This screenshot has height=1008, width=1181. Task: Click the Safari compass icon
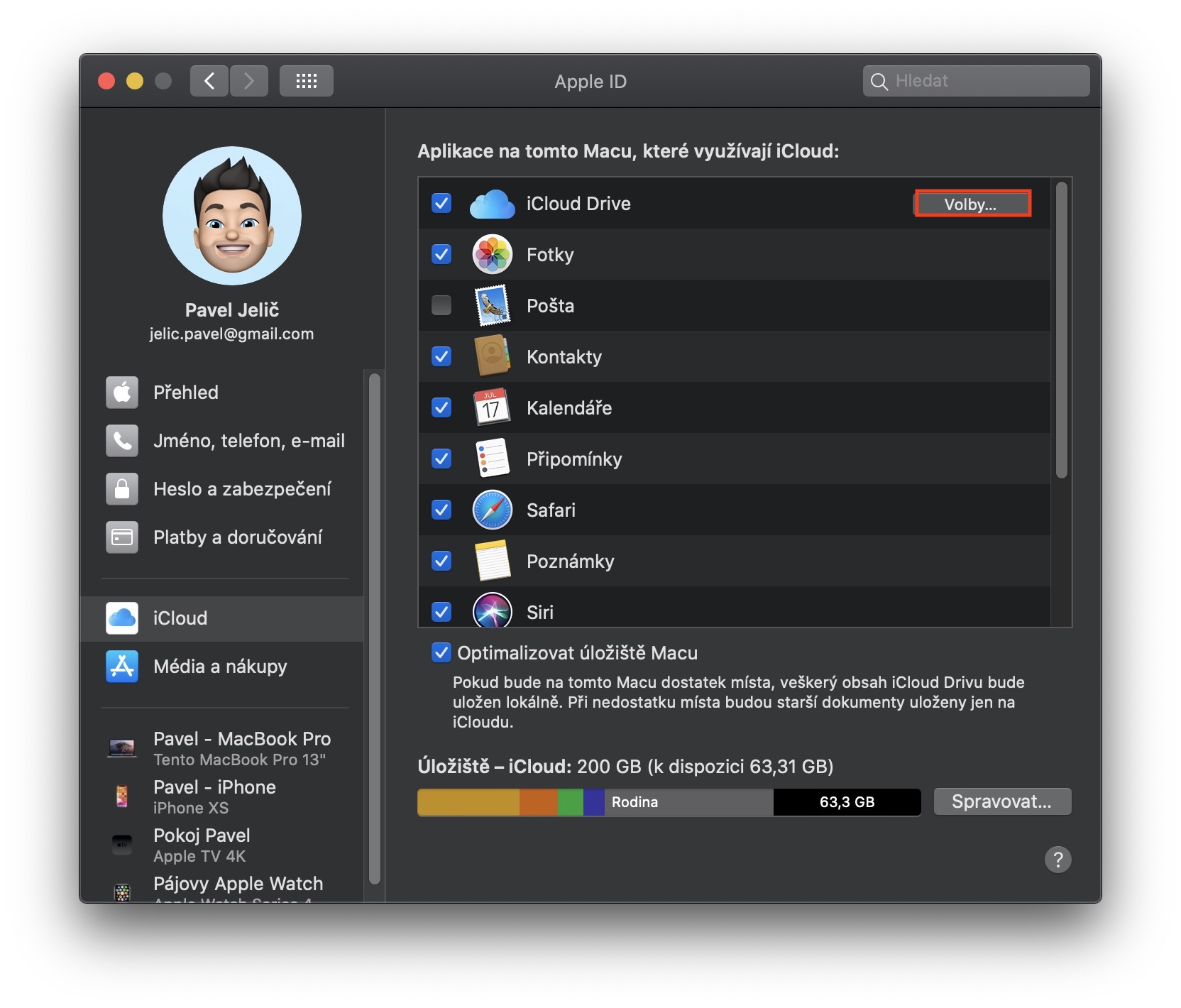coord(492,510)
